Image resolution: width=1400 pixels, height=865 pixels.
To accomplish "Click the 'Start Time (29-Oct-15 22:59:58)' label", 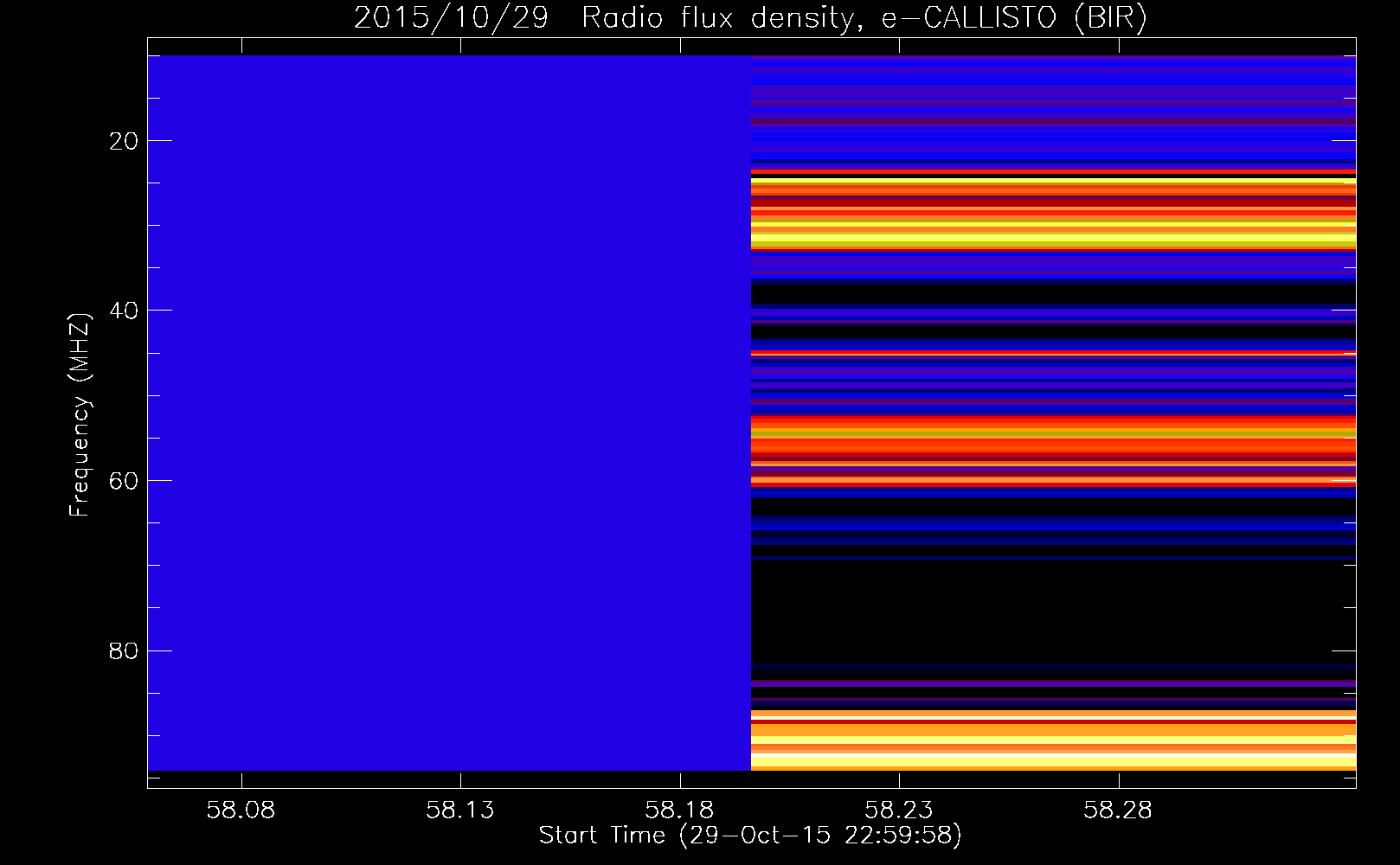I will coord(750,836).
